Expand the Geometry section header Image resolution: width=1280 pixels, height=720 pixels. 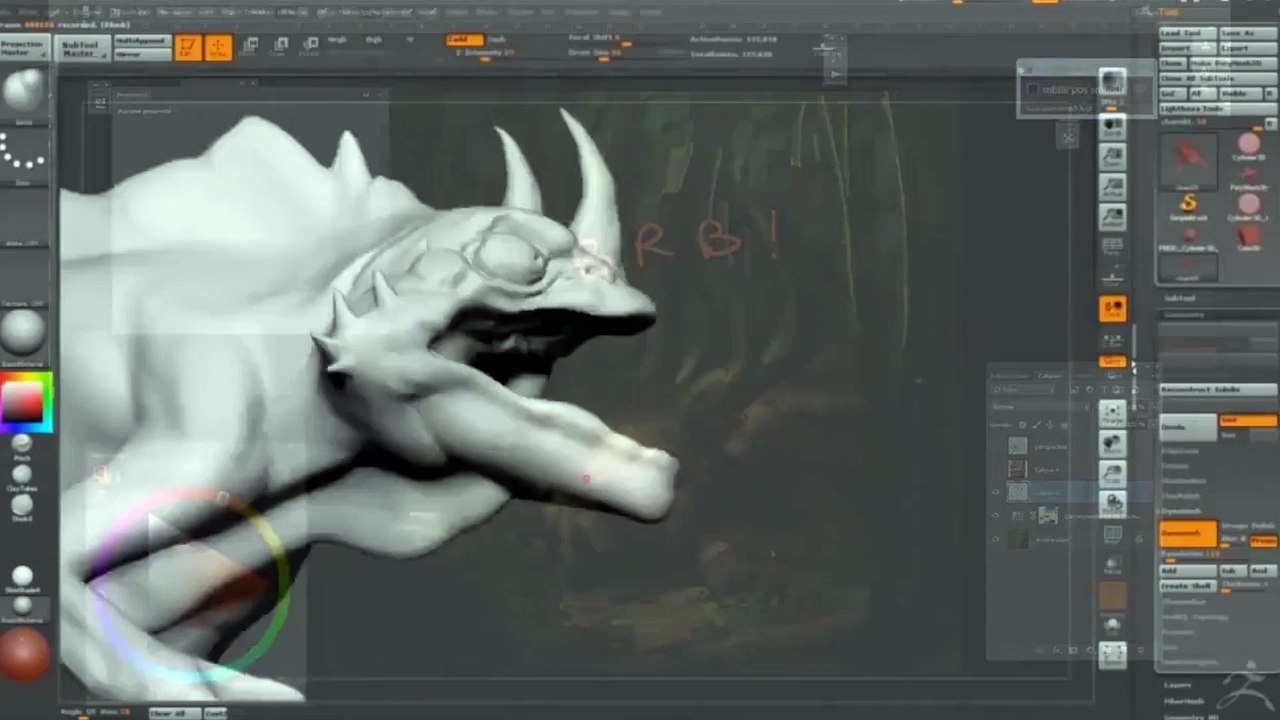point(1186,315)
